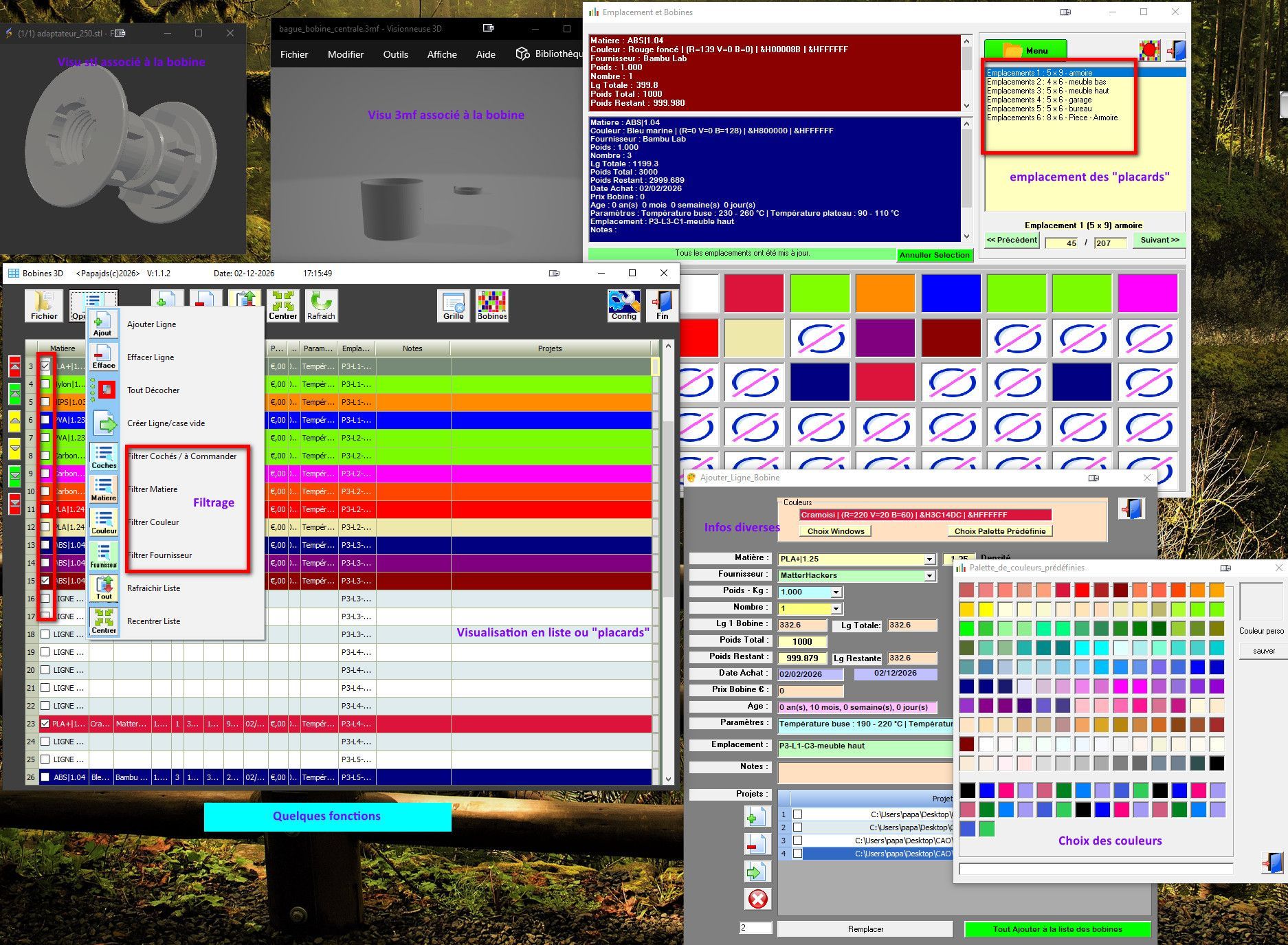
Task: Click the Efface icon in the dropdown menu
Action: pyautogui.click(x=103, y=357)
